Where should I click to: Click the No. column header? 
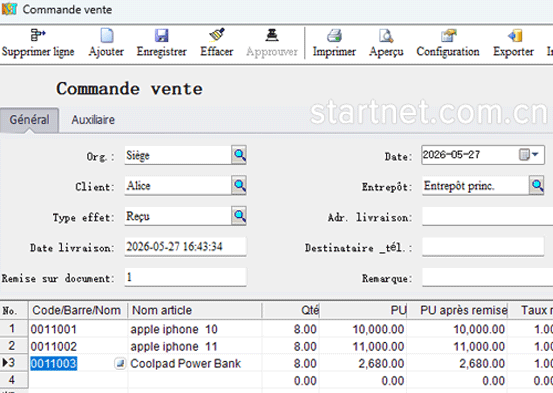coord(14,310)
